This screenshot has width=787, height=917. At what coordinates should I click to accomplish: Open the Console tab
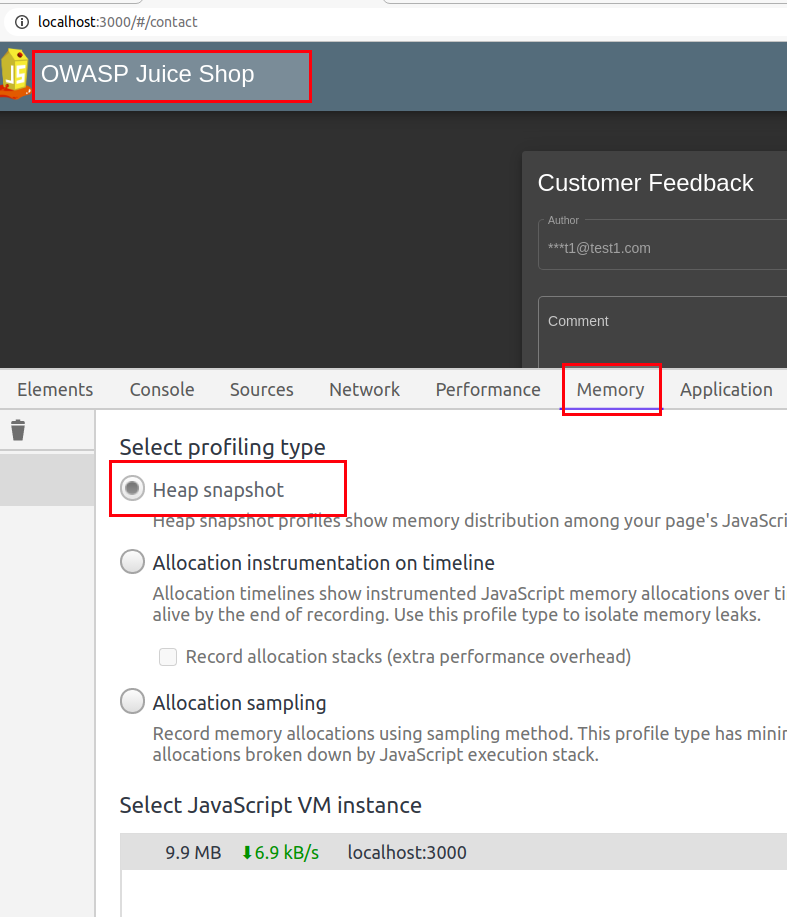click(162, 389)
